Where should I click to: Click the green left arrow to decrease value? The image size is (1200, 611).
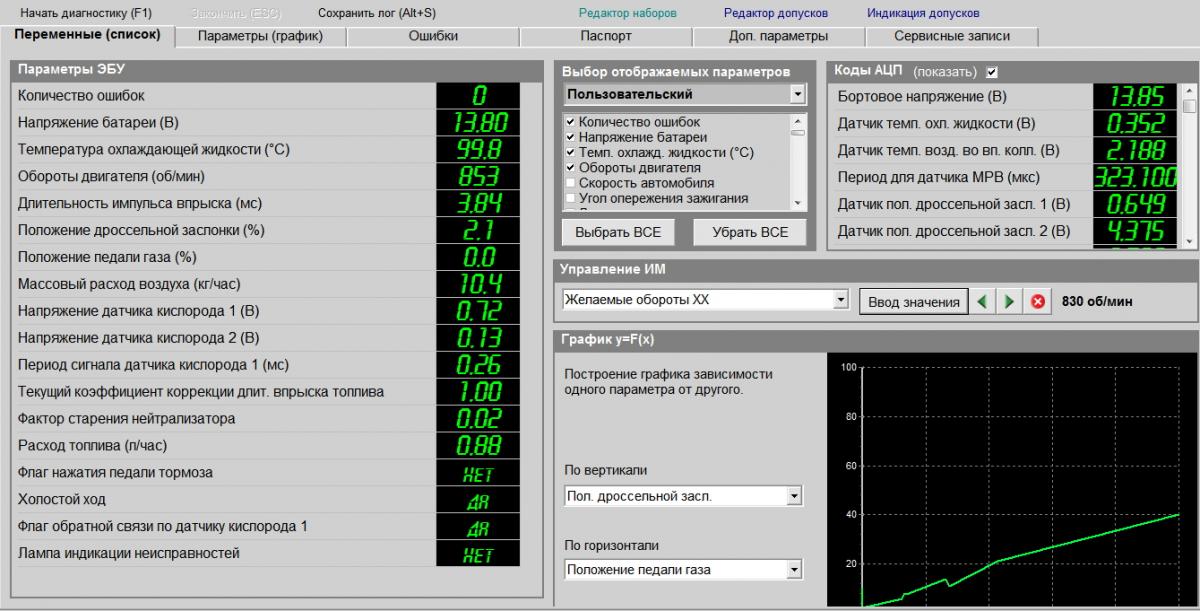983,302
